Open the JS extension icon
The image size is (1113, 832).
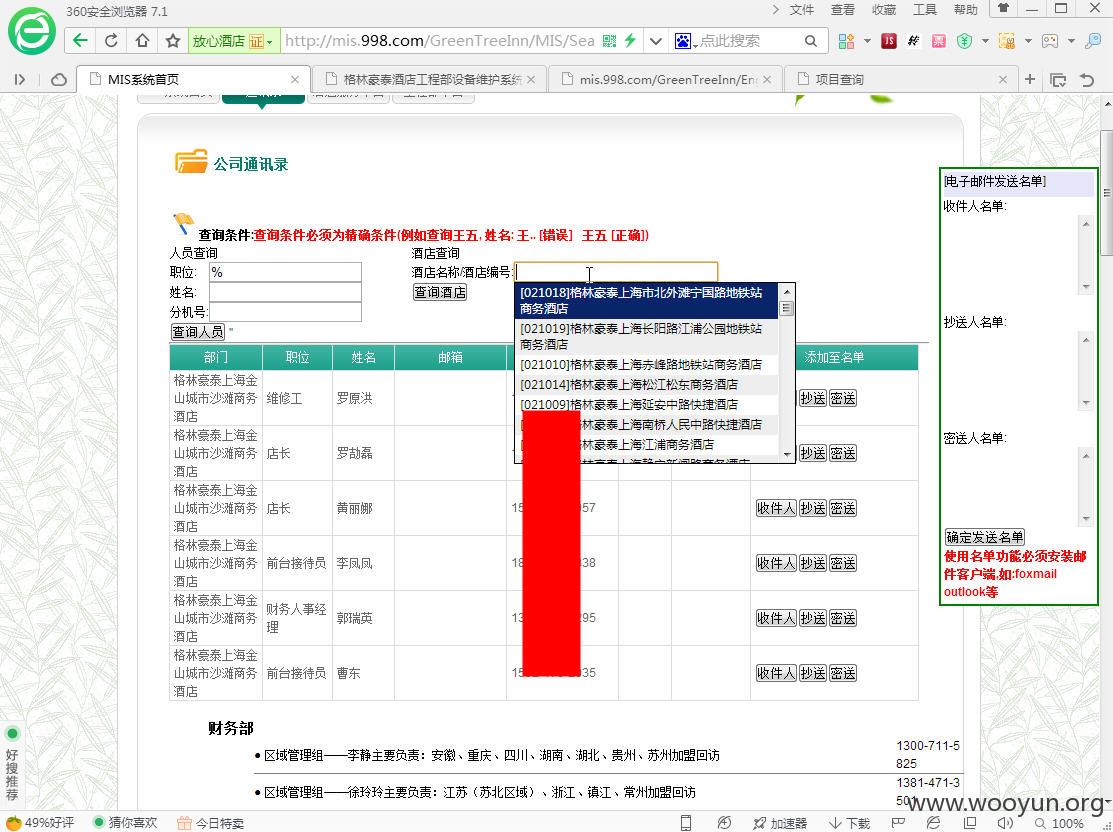tap(889, 41)
